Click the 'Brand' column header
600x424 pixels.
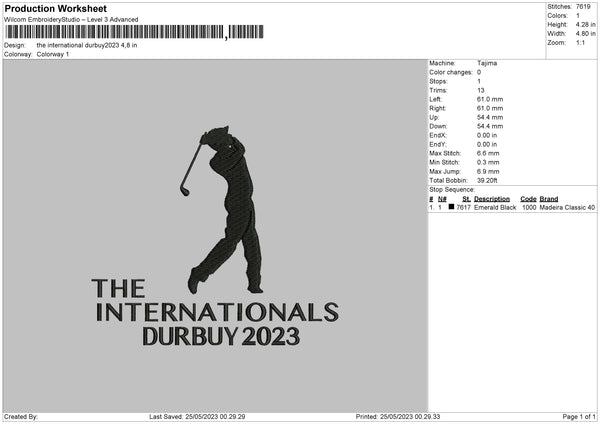coord(549,199)
